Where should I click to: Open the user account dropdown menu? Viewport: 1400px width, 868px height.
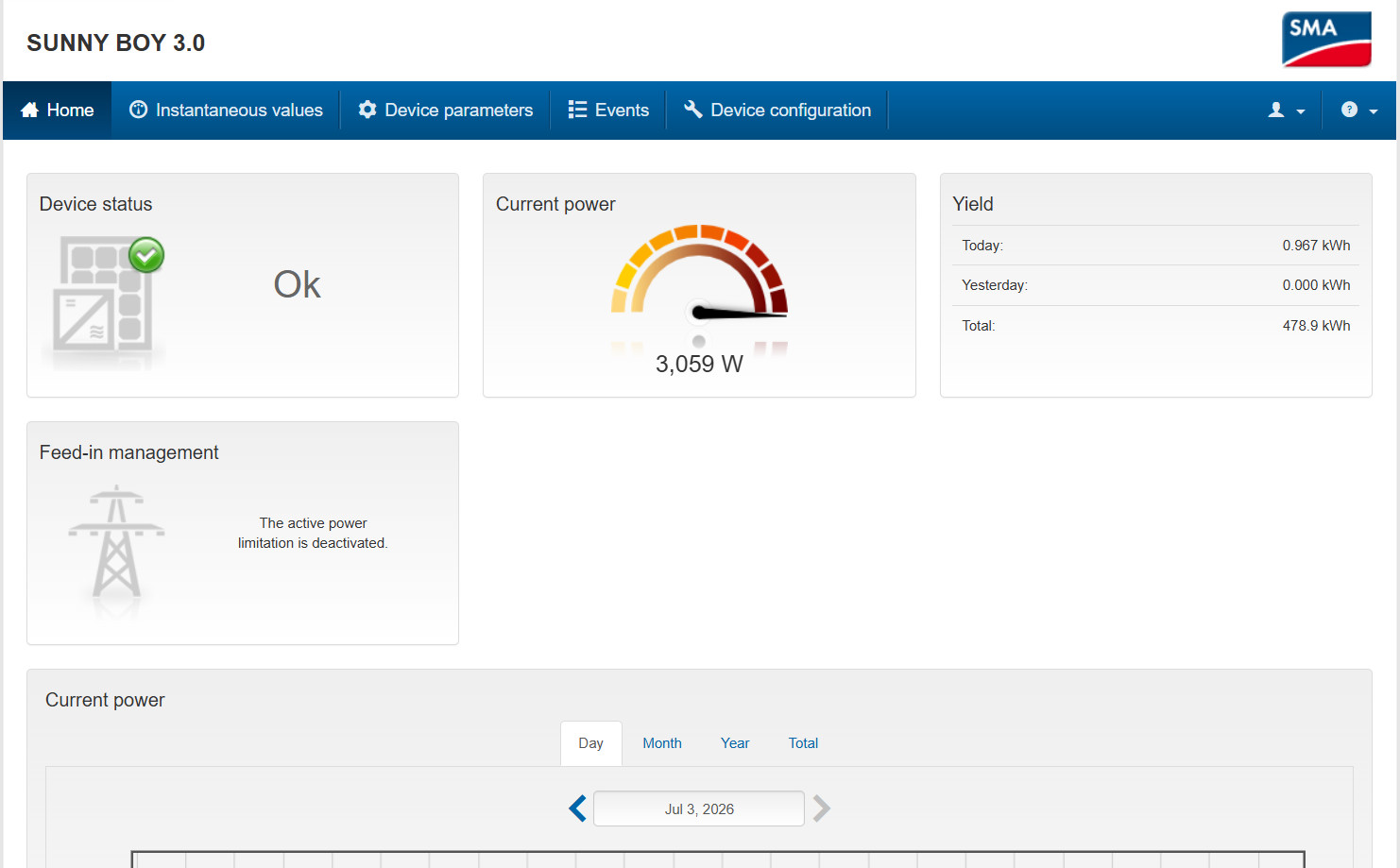1286,111
